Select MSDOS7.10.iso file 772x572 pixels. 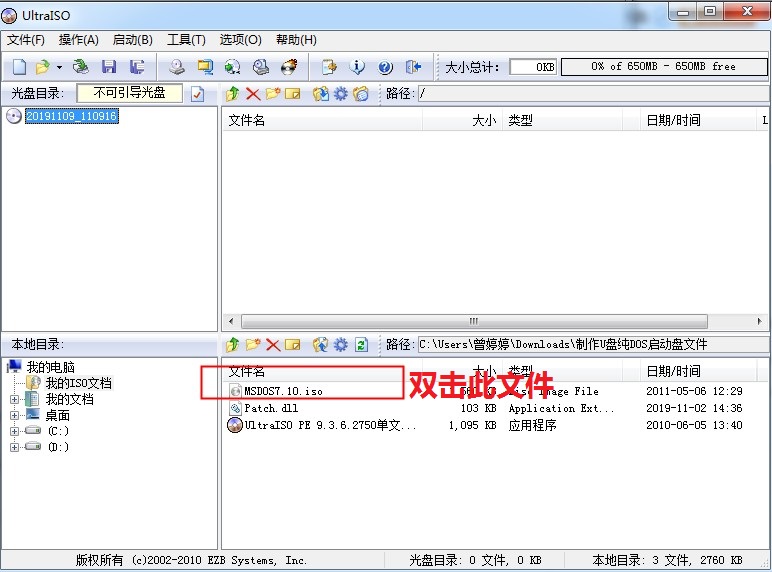coord(284,391)
